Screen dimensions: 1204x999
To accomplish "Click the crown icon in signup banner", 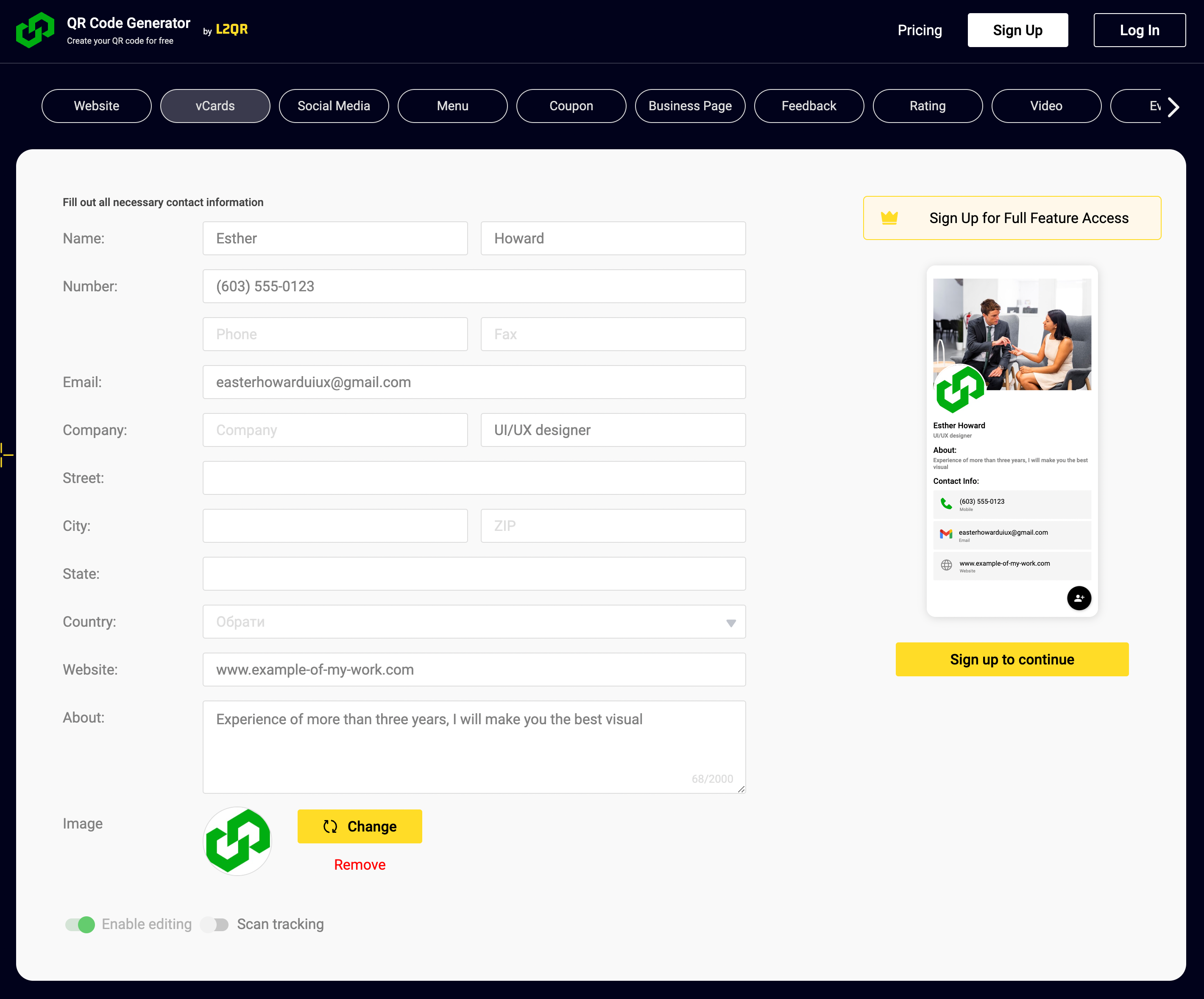I will [x=889, y=218].
